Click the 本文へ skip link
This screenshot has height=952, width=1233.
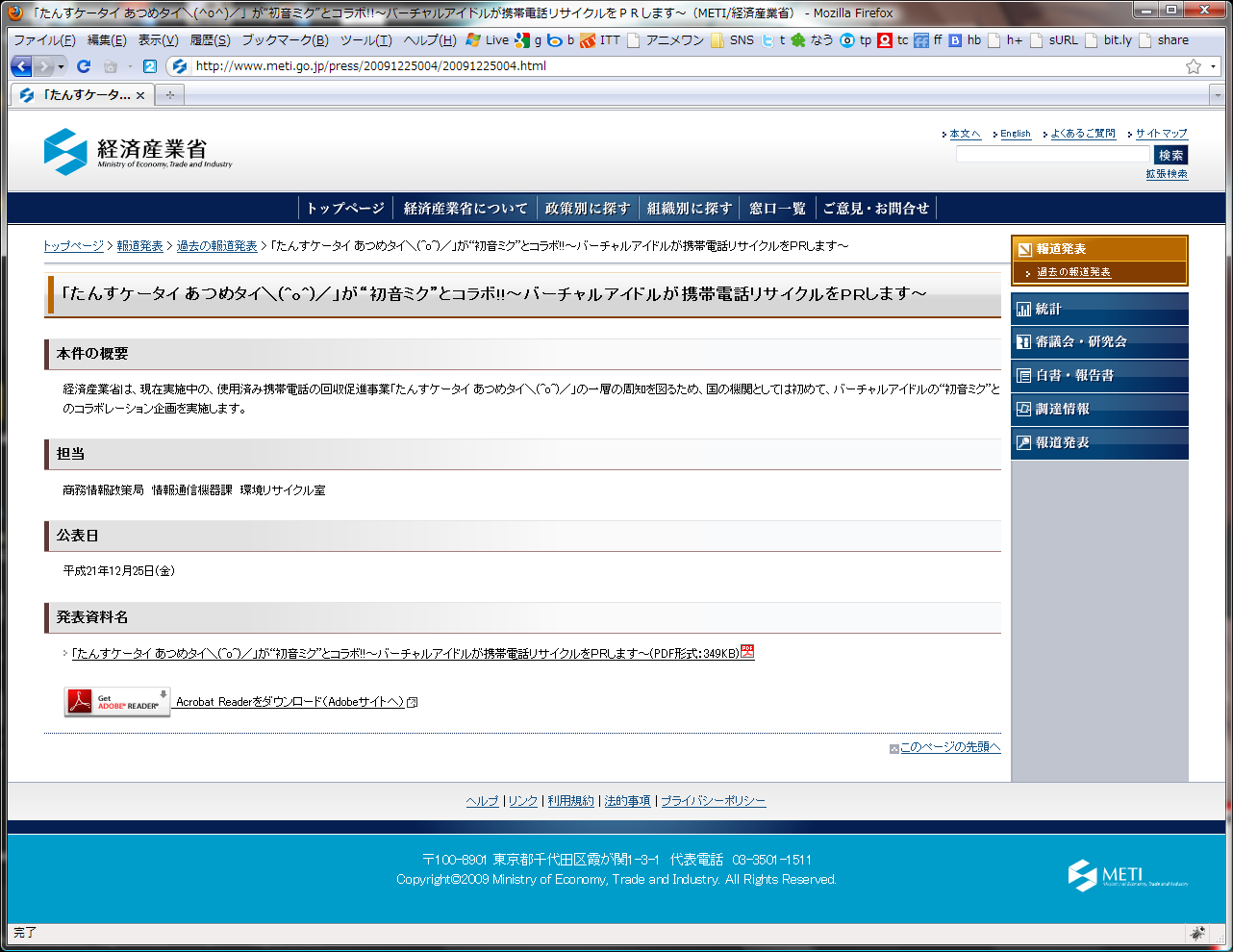965,134
